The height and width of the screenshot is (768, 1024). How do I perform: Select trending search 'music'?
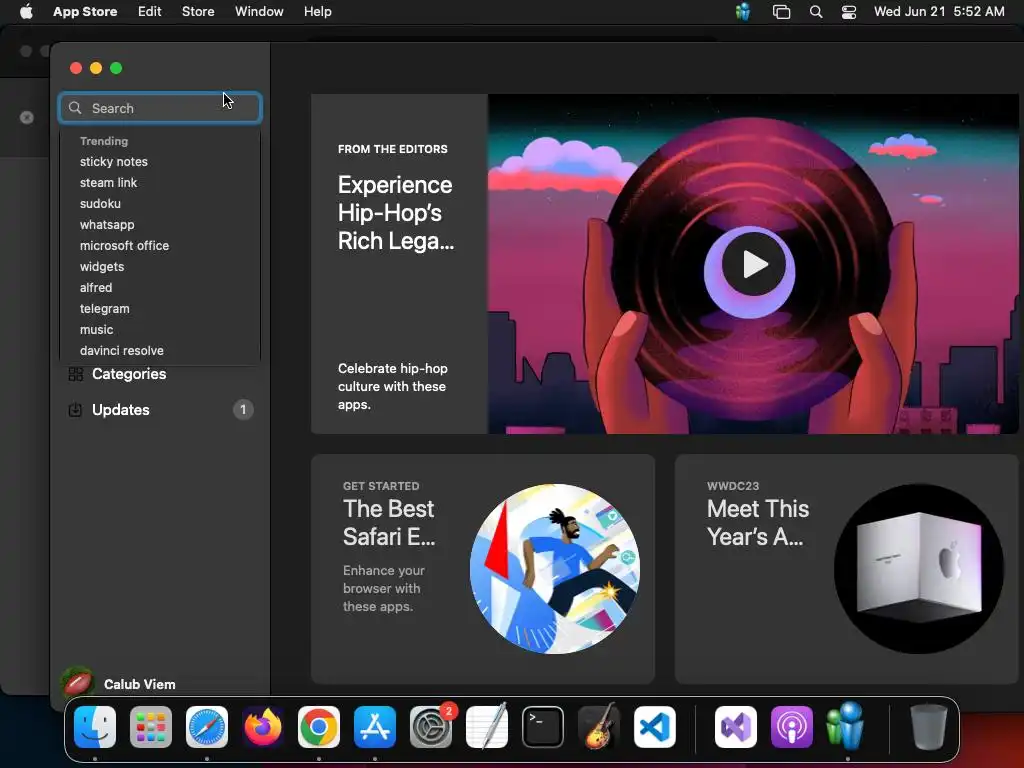97,329
